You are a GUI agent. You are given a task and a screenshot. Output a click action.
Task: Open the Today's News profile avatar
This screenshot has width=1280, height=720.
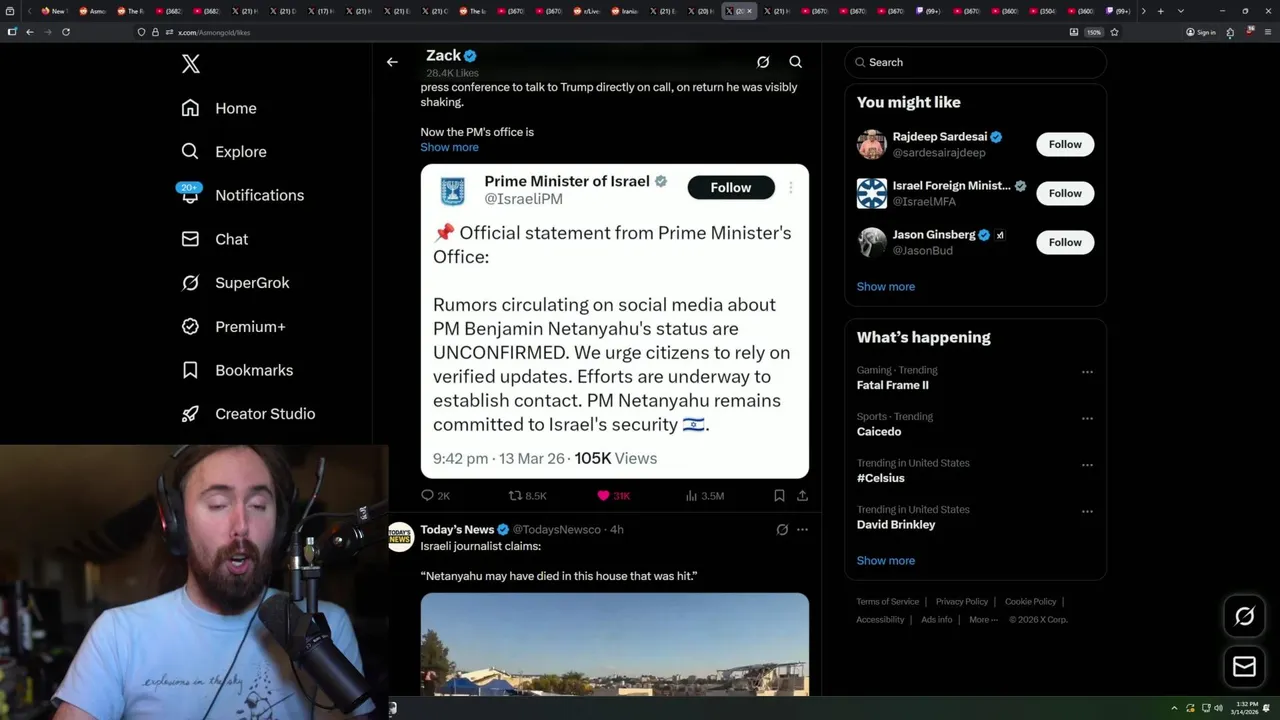(x=400, y=537)
